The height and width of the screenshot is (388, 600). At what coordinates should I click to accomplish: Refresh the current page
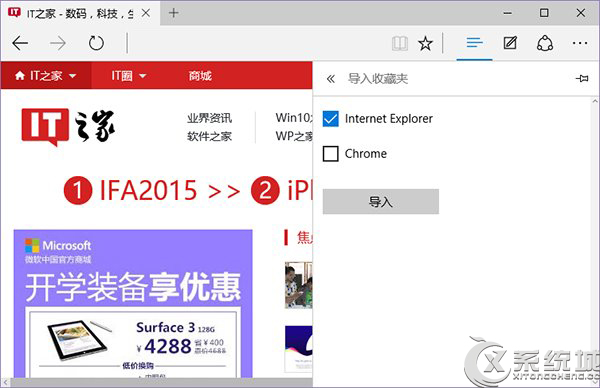tap(96, 43)
